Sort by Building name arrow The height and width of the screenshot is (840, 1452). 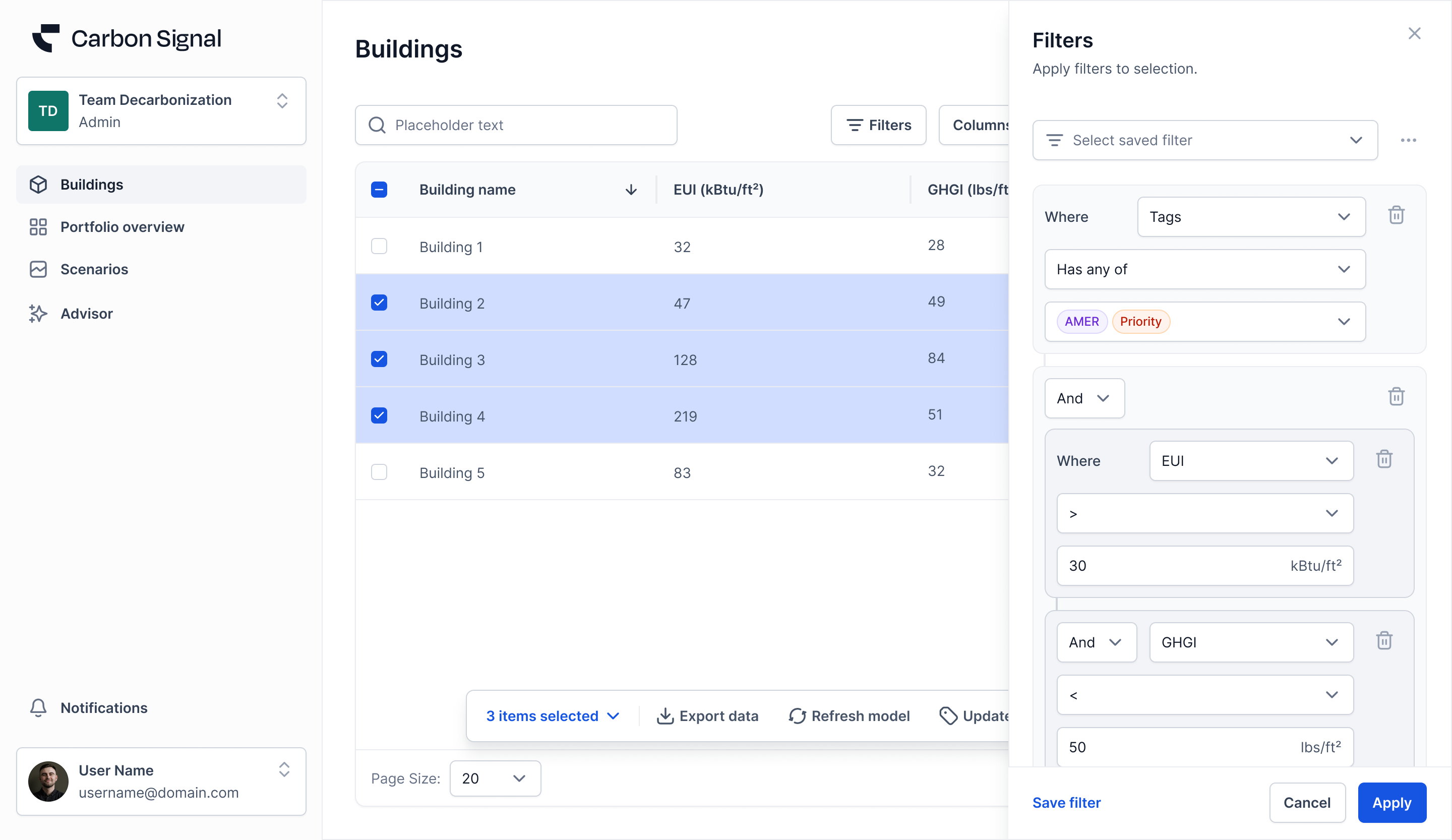(631, 190)
